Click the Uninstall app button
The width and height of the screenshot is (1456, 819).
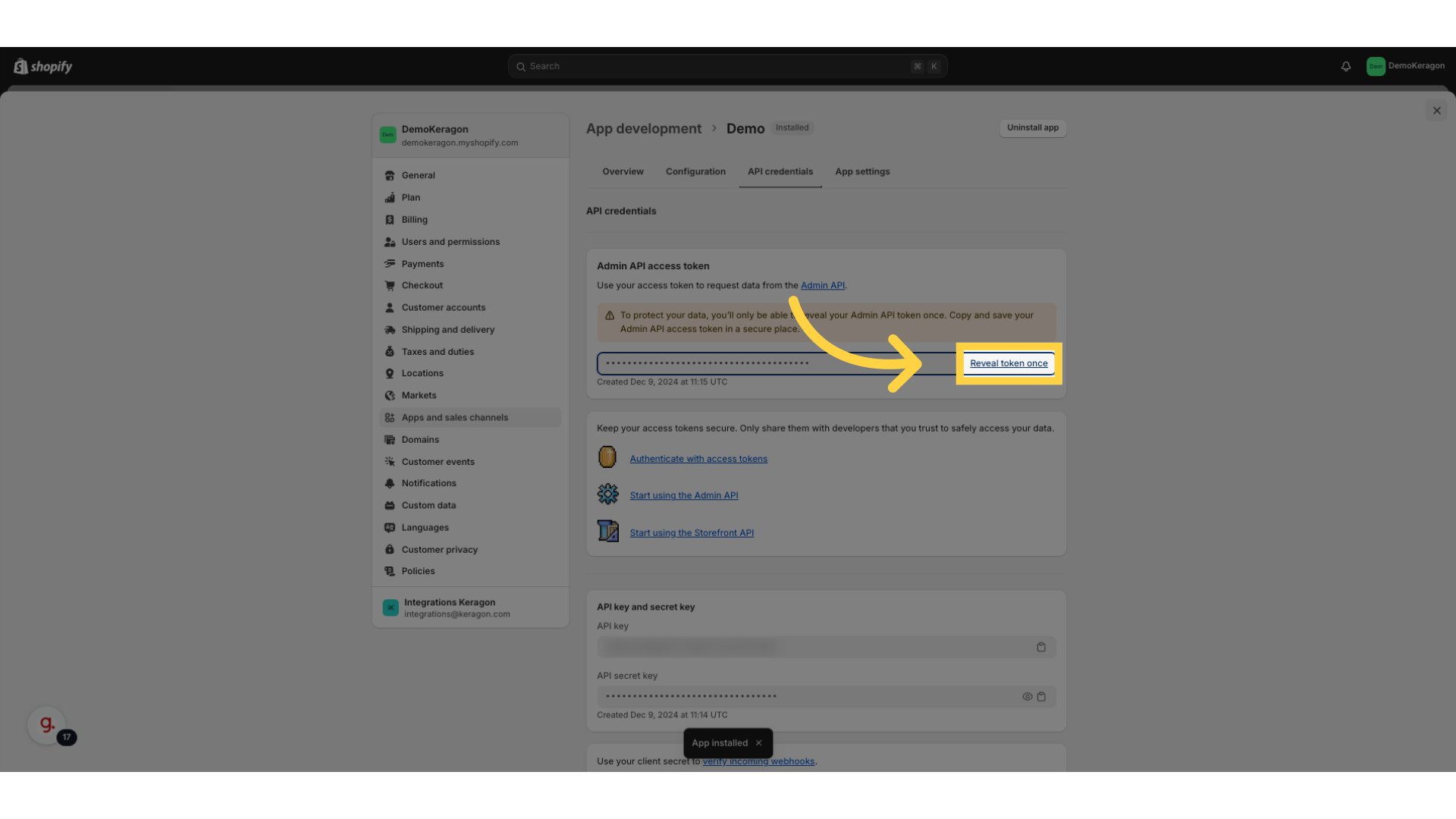(x=1033, y=128)
